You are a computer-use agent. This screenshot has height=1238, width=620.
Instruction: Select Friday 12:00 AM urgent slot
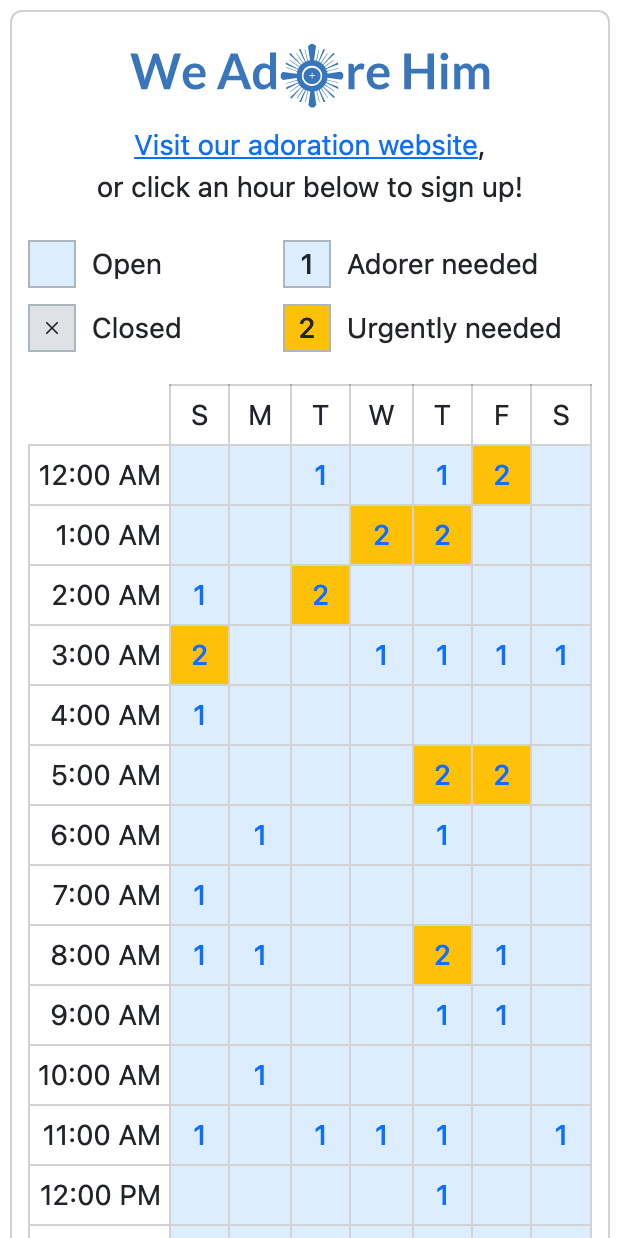point(501,475)
